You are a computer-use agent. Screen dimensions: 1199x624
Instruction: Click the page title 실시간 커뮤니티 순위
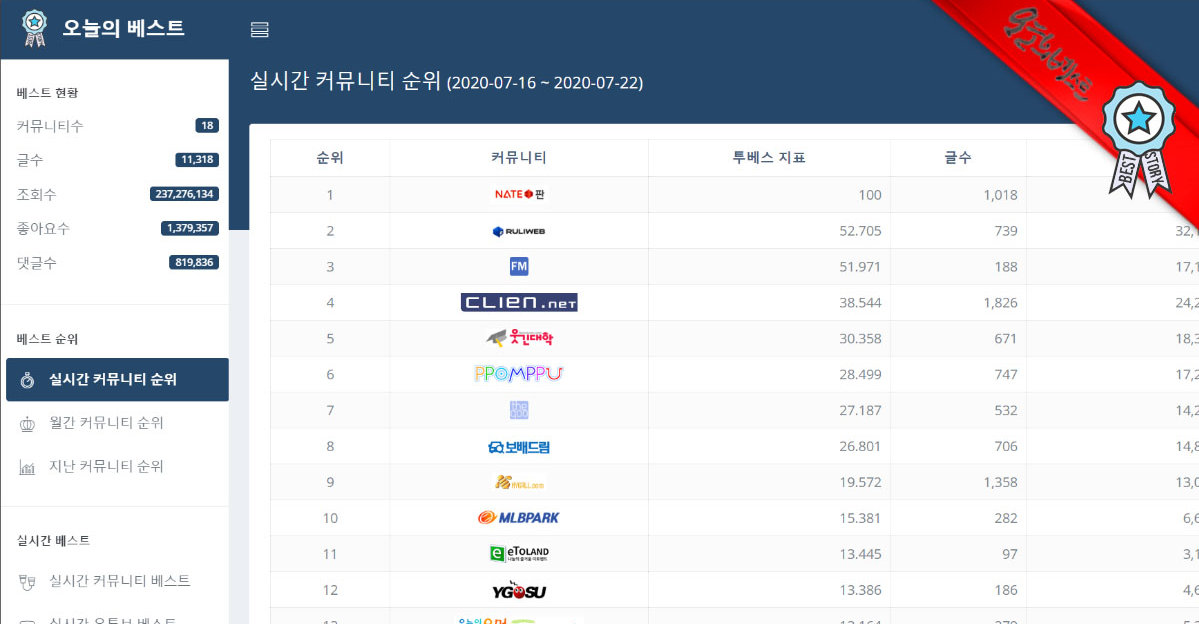pyautogui.click(x=346, y=80)
